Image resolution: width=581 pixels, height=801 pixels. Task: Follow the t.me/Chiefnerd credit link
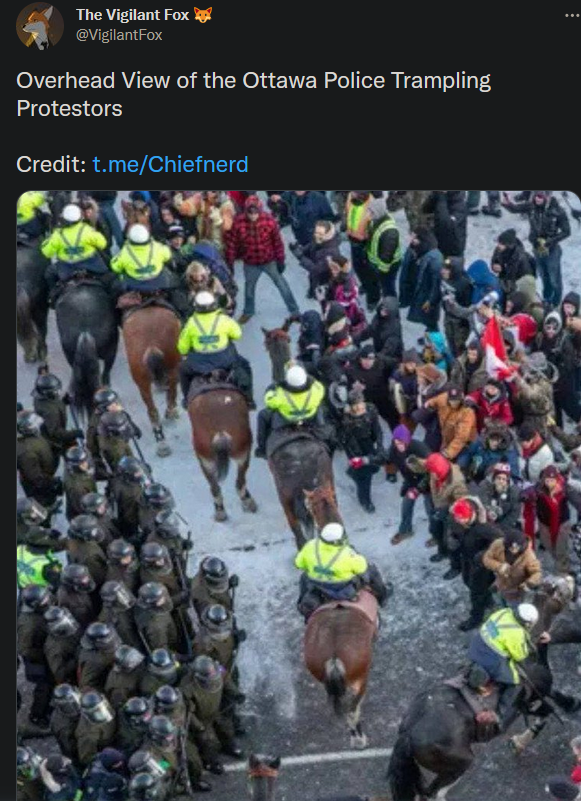pos(170,164)
